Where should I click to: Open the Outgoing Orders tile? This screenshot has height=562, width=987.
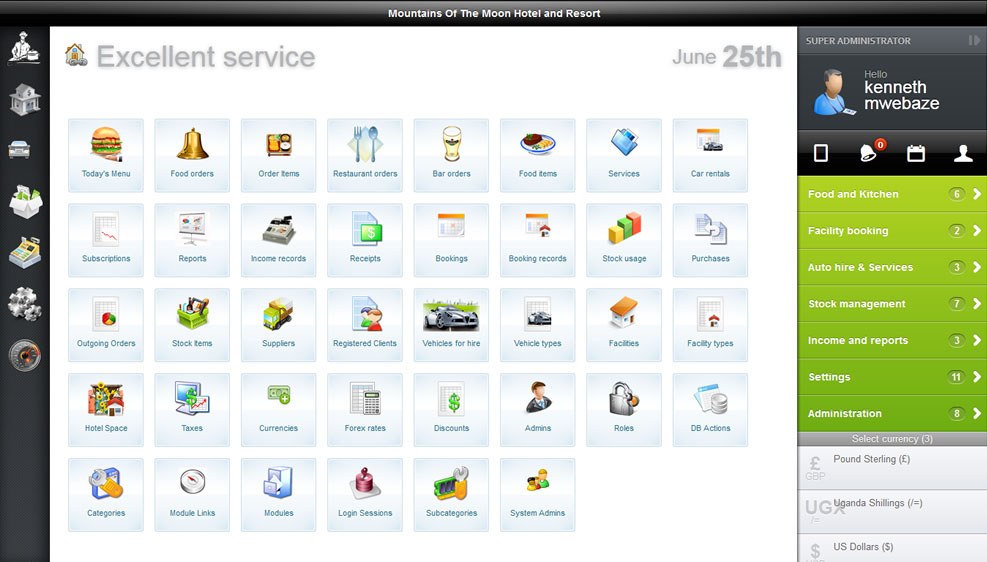(x=106, y=325)
